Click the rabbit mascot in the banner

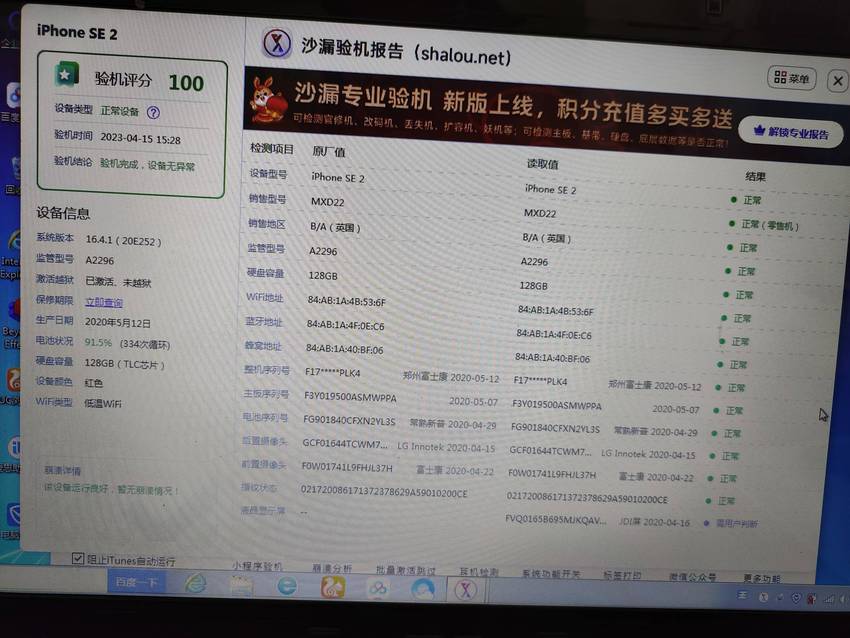(x=268, y=100)
